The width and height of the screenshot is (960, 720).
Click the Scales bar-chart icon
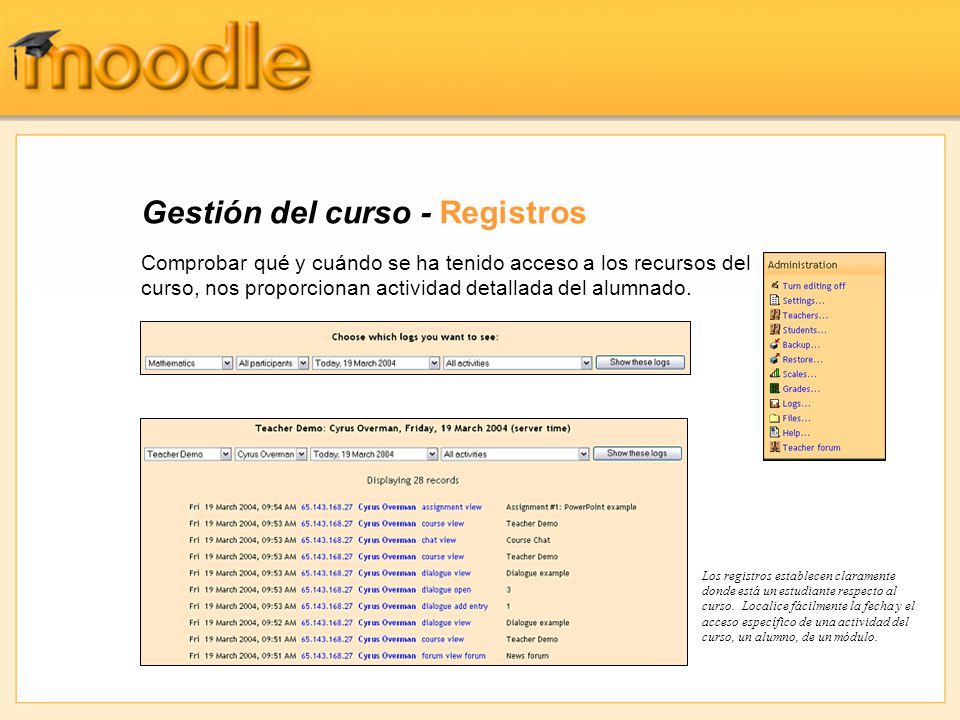click(x=774, y=373)
